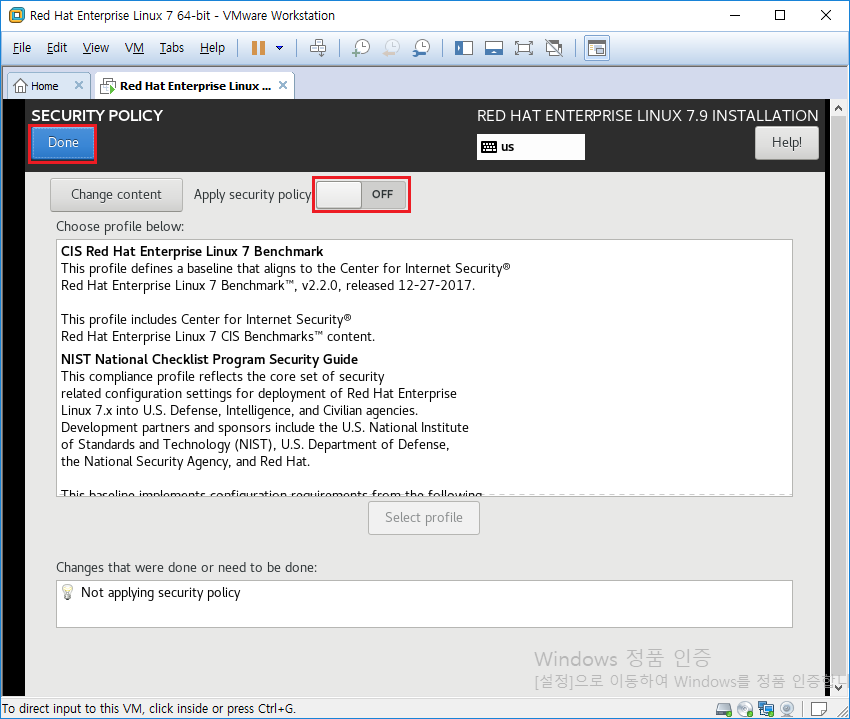Open the VM menu
Viewport: 850px width, 719px height.
[x=134, y=48]
